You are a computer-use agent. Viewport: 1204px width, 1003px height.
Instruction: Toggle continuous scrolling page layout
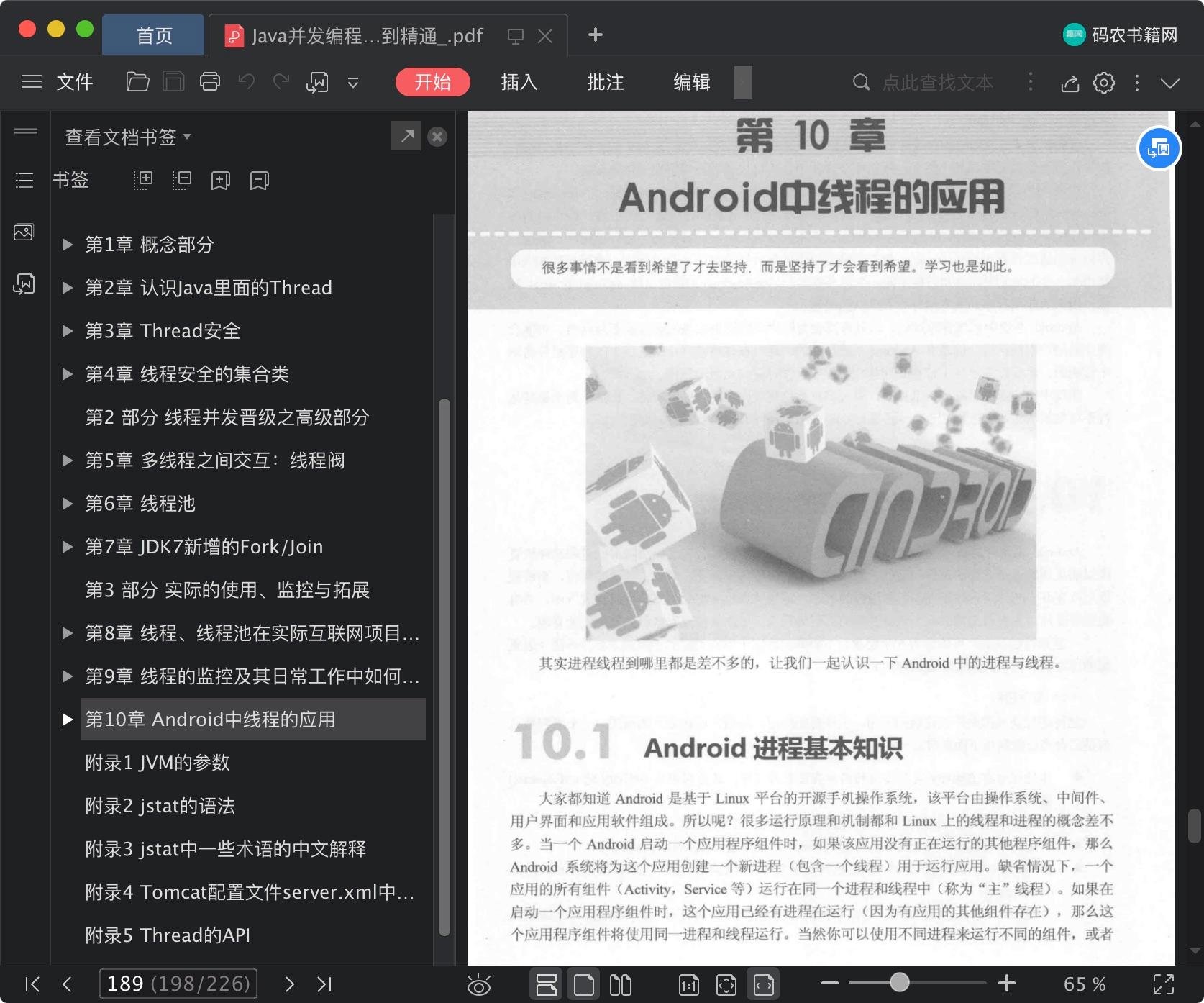pos(547,984)
